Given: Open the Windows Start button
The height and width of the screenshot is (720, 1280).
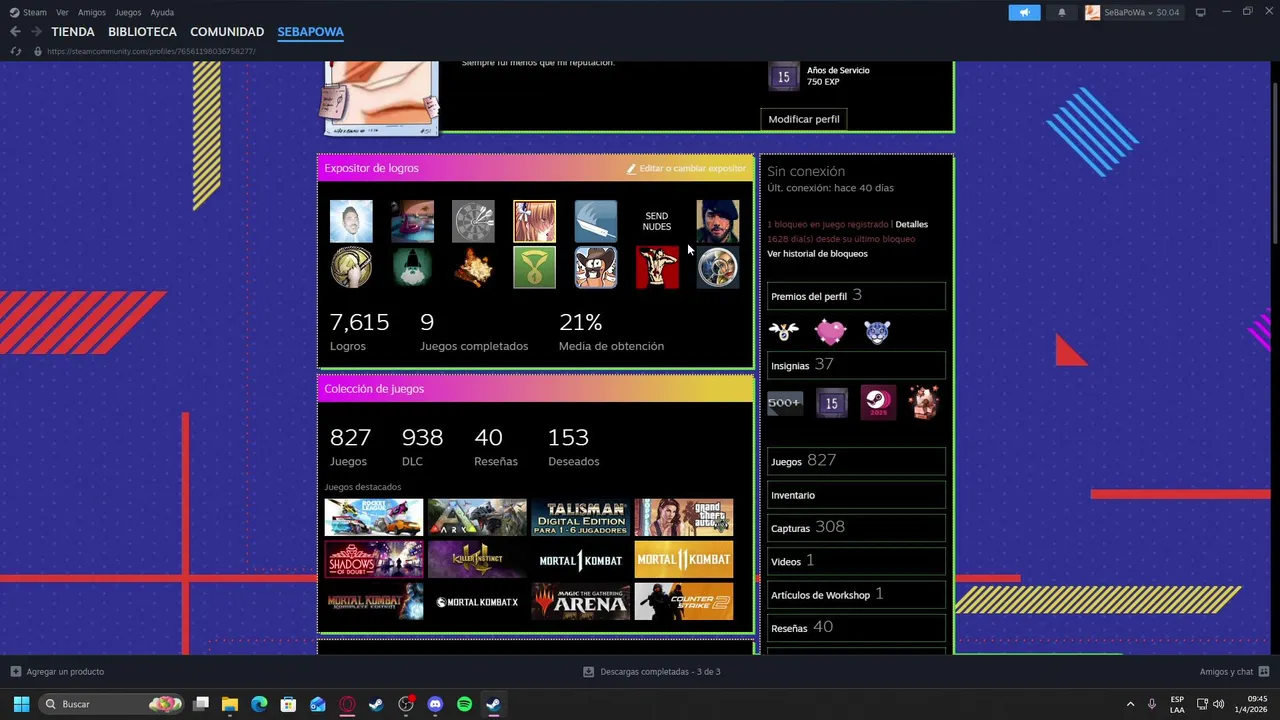Looking at the screenshot, I should [x=21, y=704].
